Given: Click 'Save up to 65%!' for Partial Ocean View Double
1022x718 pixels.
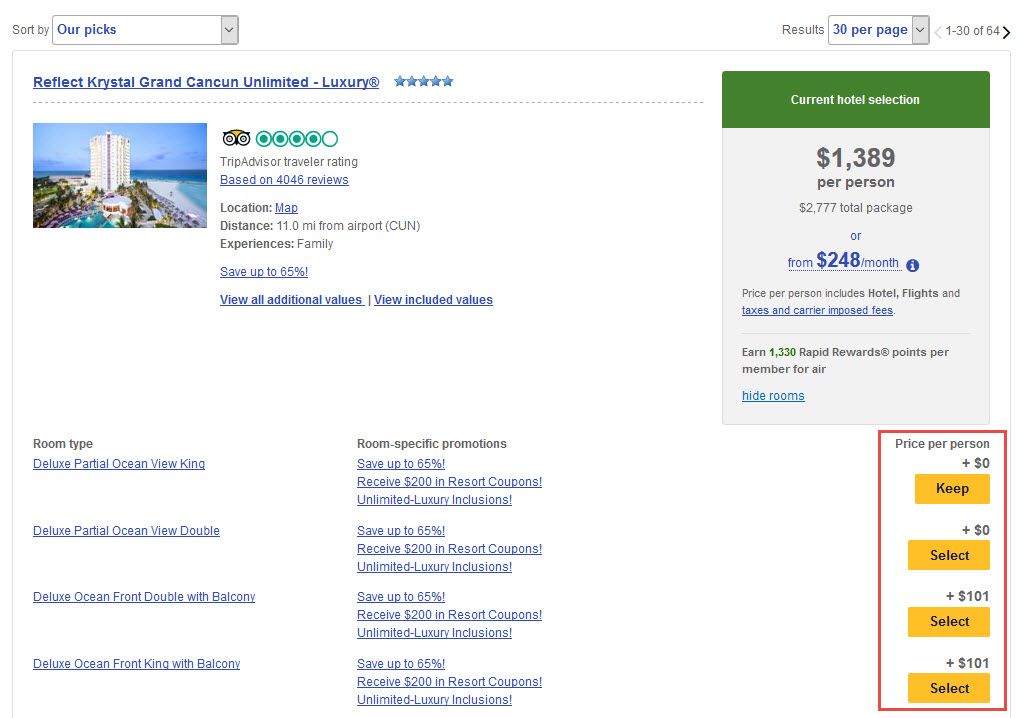Looking at the screenshot, I should tap(401, 531).
